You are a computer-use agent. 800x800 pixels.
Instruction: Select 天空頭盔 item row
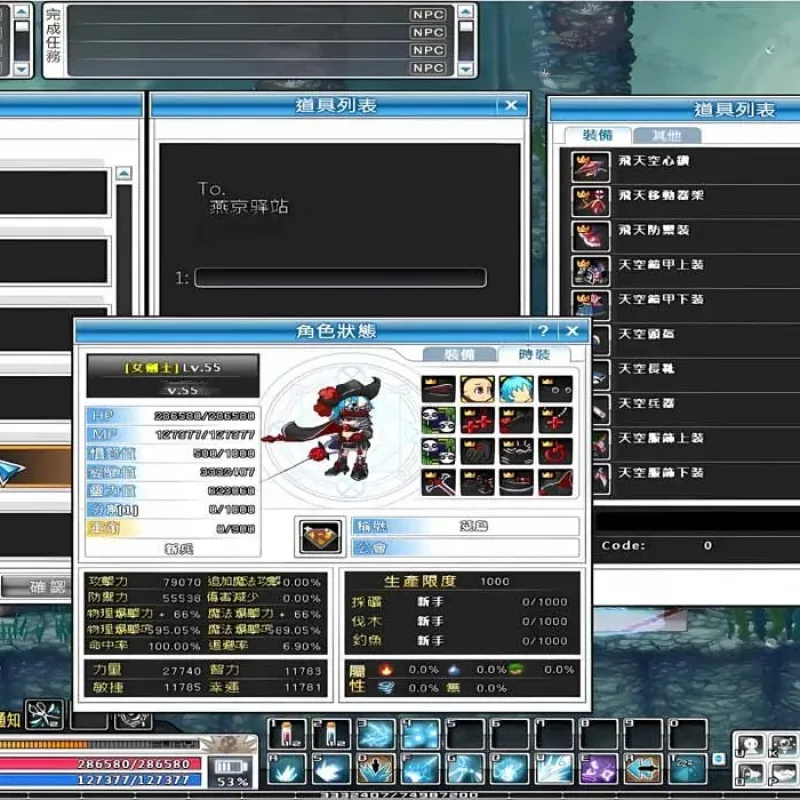(696, 340)
